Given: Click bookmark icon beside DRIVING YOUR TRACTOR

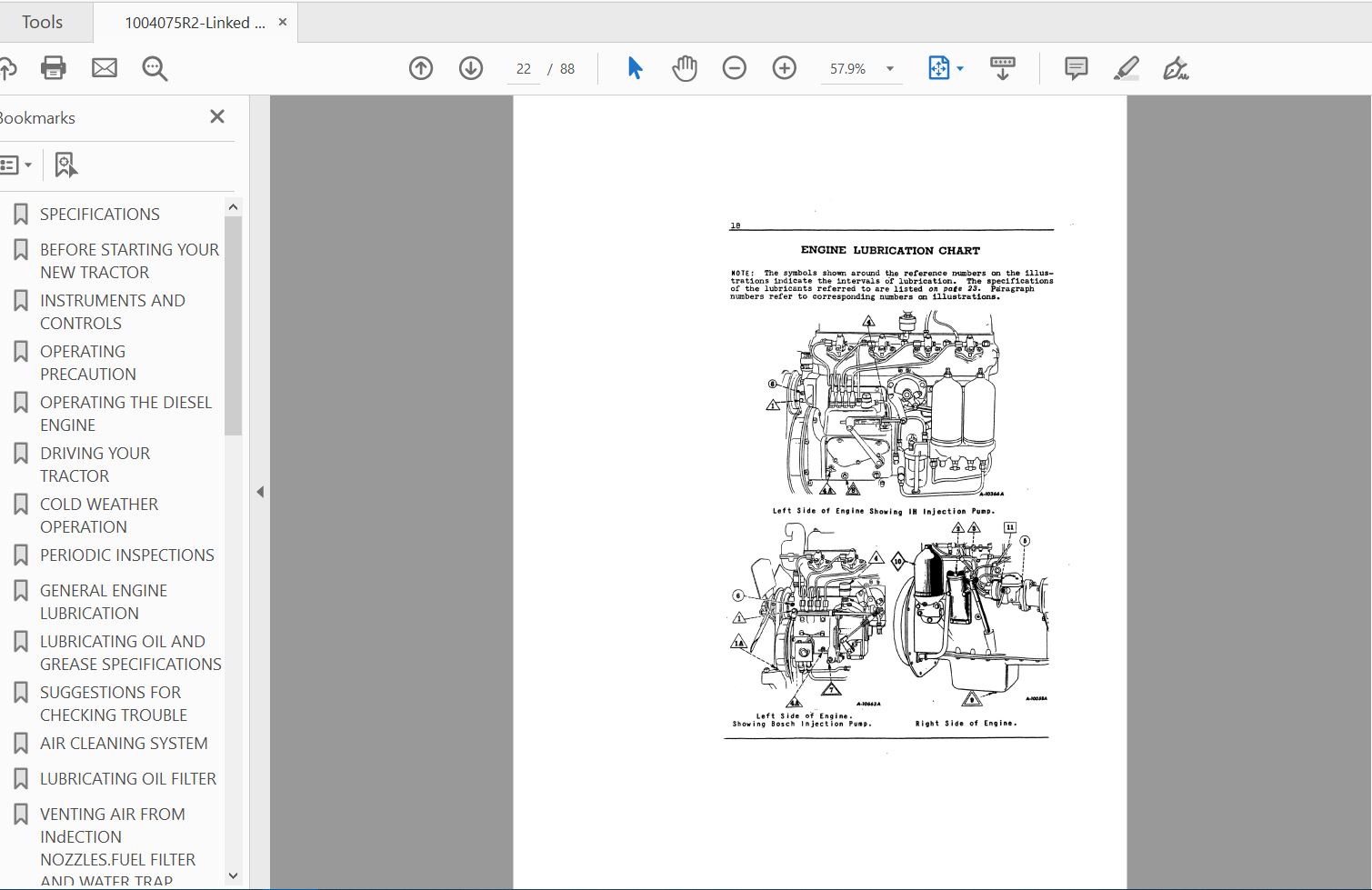Looking at the screenshot, I should click(21, 454).
